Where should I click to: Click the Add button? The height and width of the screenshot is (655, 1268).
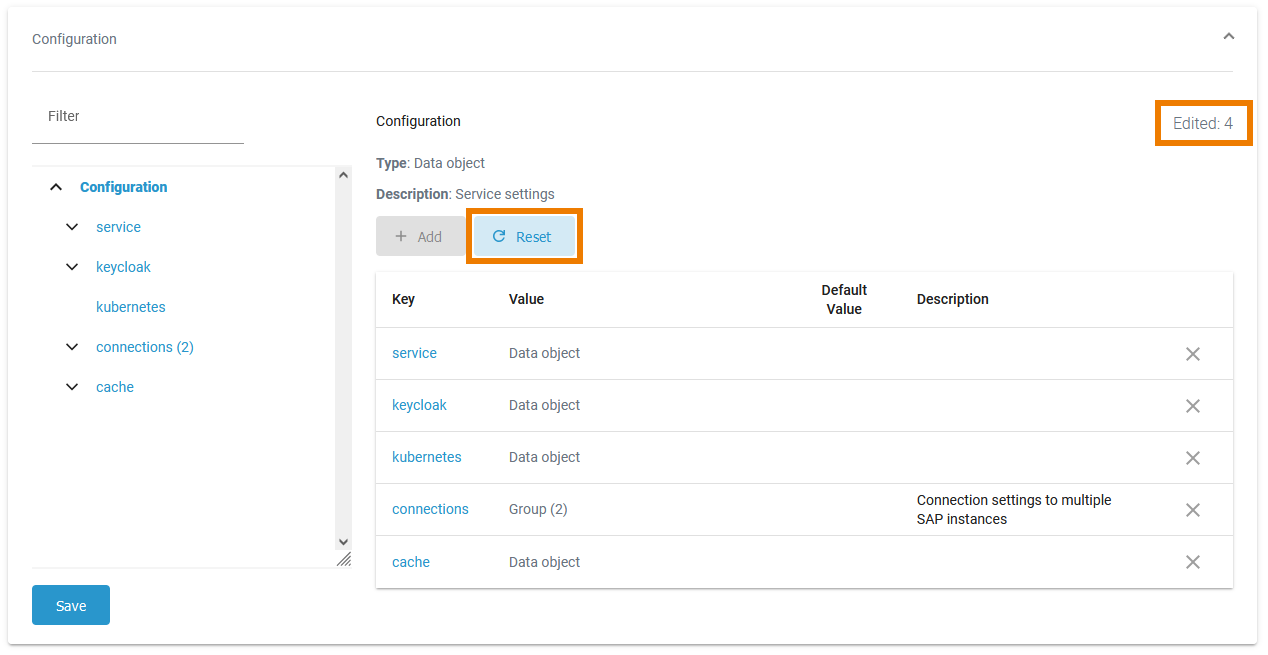[x=419, y=237]
